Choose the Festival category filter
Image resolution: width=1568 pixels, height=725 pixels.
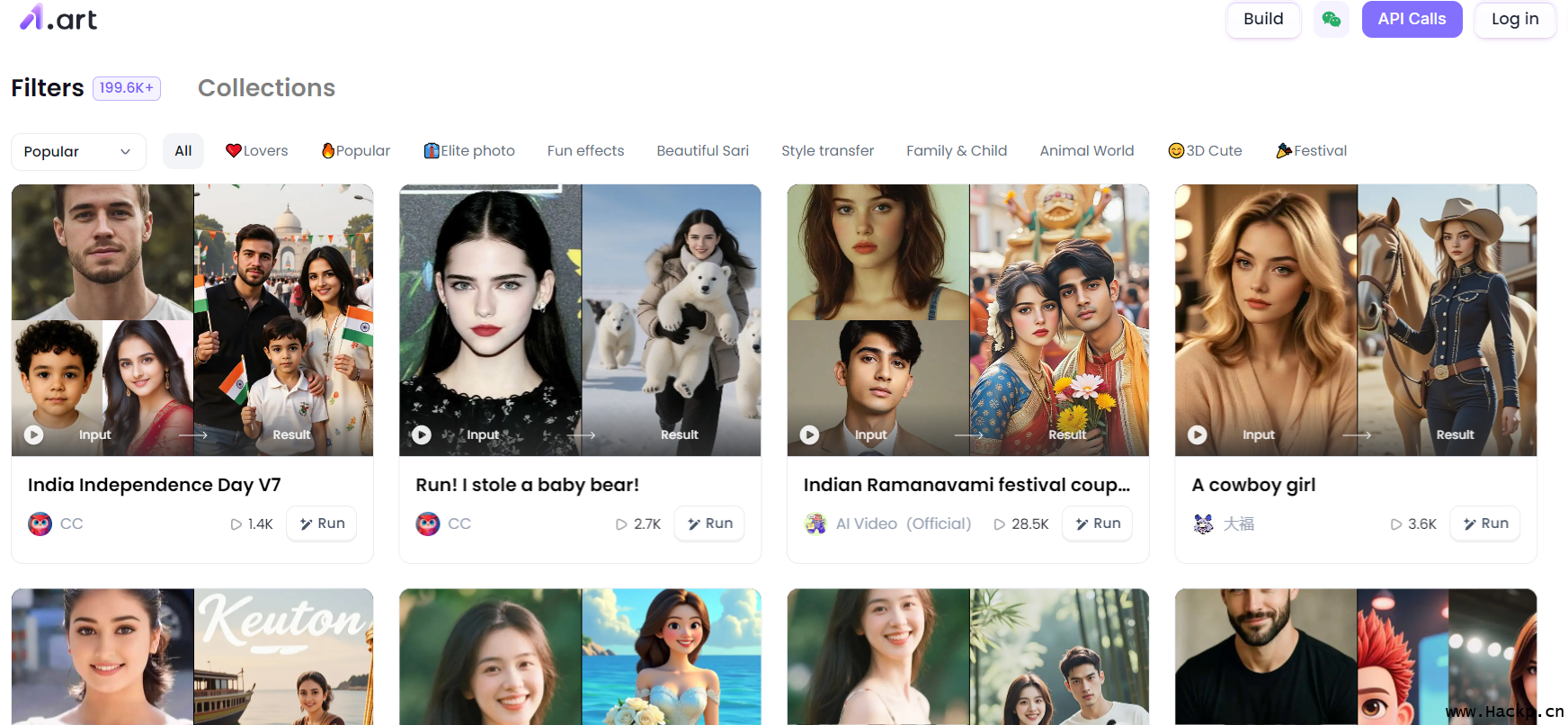tap(1311, 151)
